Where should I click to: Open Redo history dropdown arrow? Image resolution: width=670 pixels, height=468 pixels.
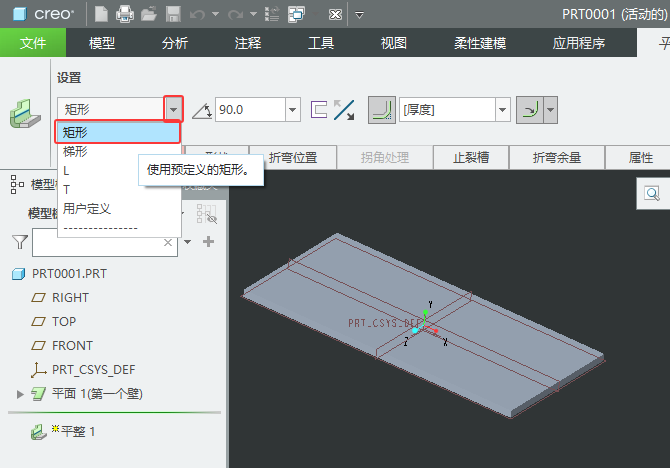(x=253, y=15)
